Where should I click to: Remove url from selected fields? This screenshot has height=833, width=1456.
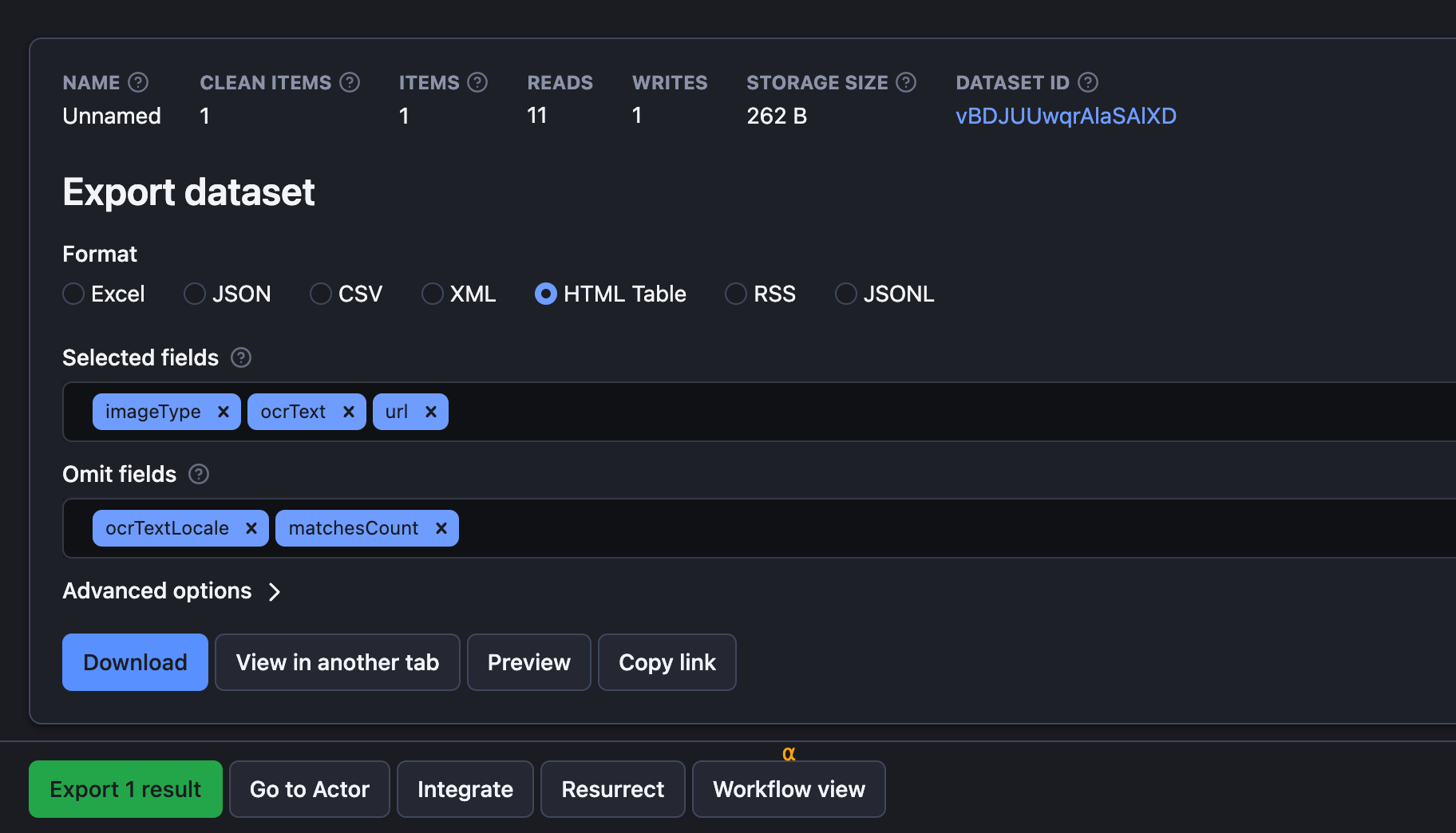pyautogui.click(x=431, y=412)
